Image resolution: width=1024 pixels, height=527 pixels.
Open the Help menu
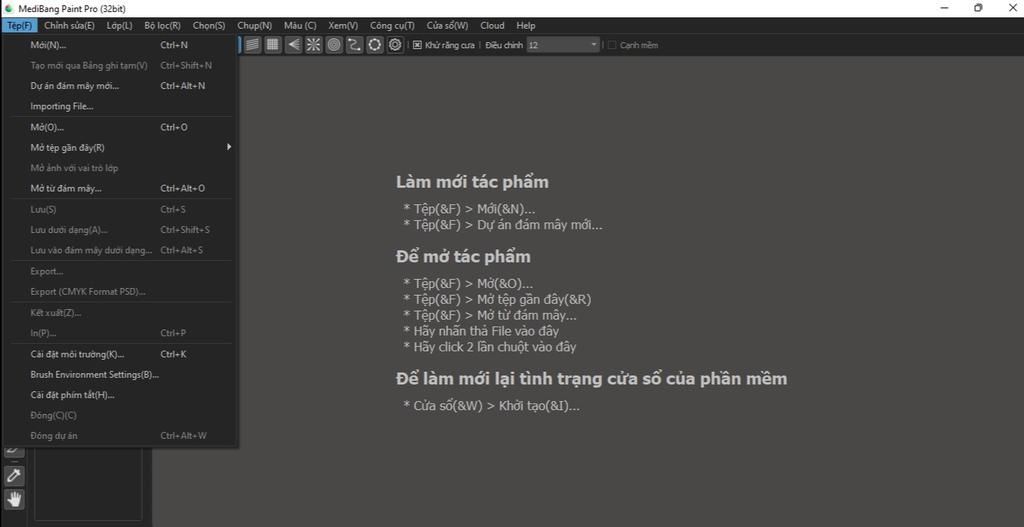tap(526, 25)
